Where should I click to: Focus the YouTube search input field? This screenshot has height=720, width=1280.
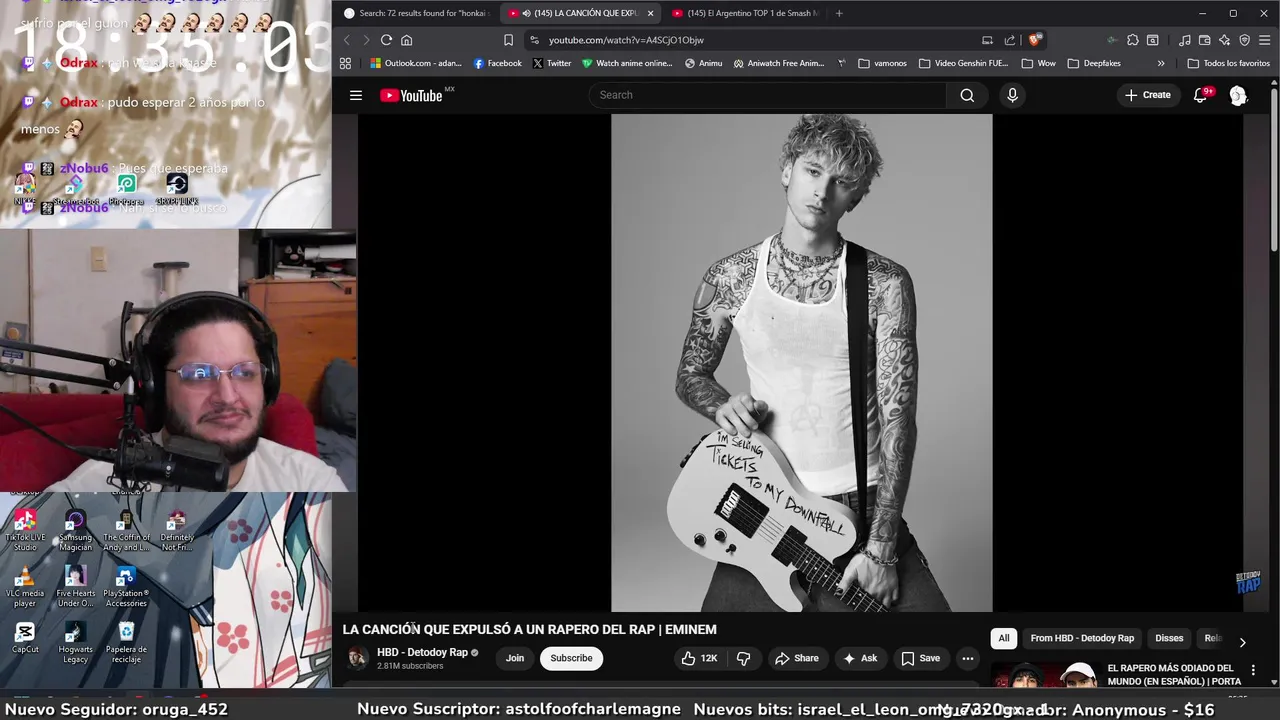767,95
